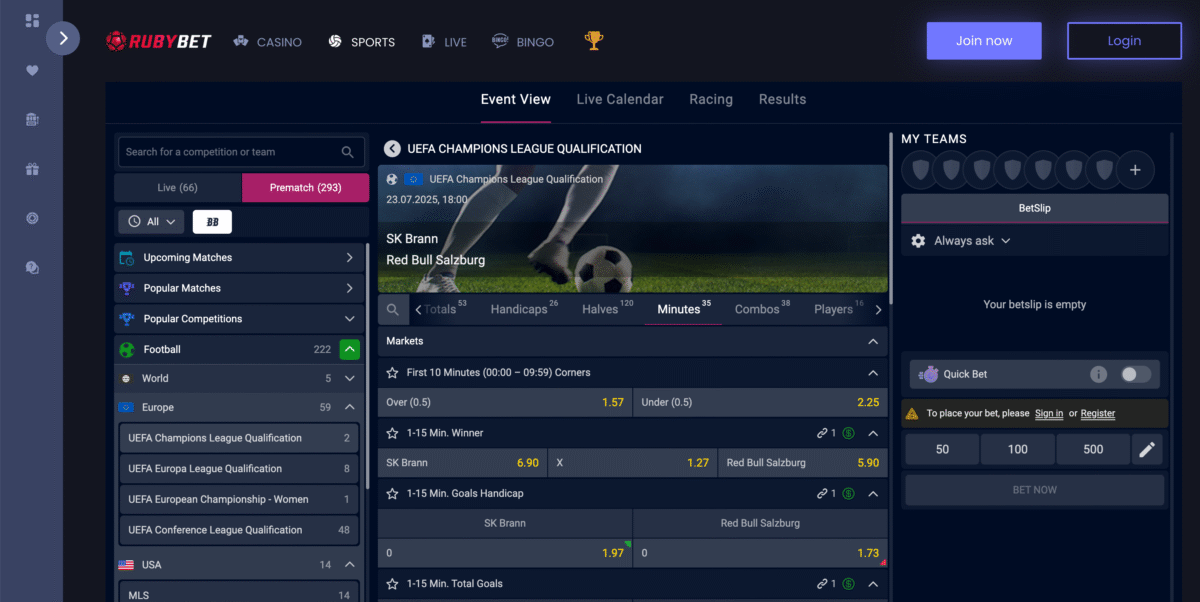Screen dimensions: 1200x602
Task: Click the back arrow beside UEFA Champions League Qualification
Action: pos(393,149)
